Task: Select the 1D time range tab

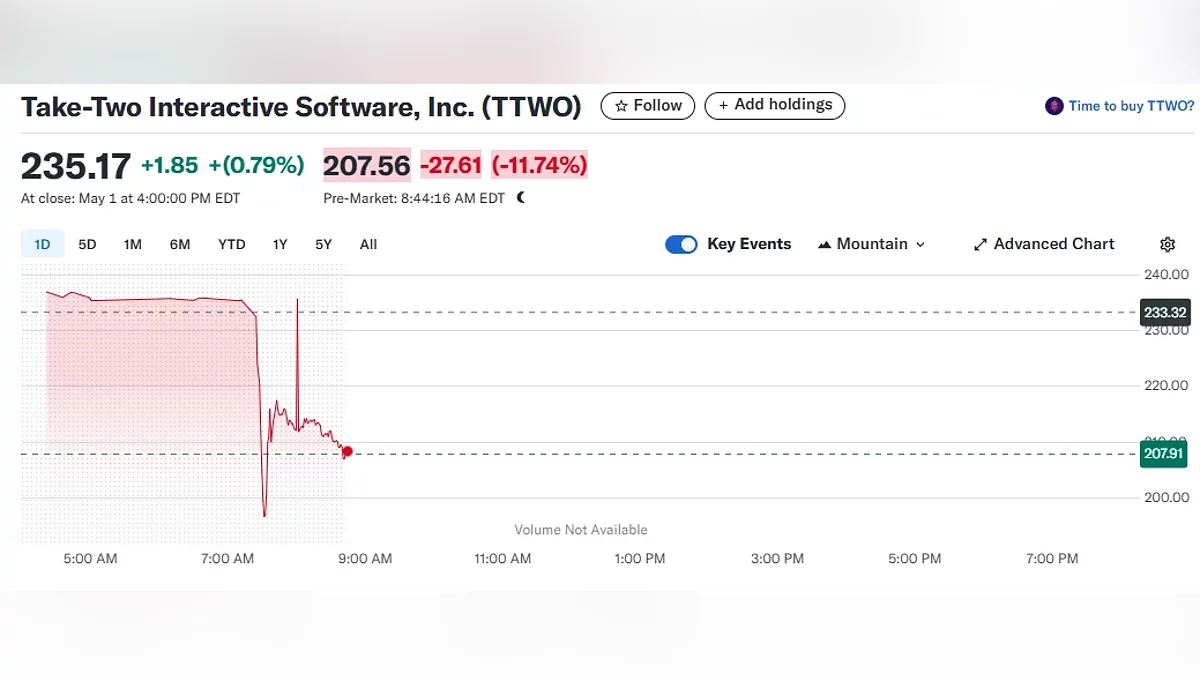Action: point(42,244)
